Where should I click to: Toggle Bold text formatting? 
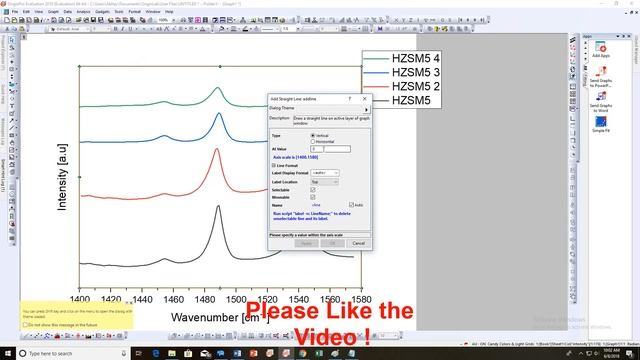coord(116,29)
